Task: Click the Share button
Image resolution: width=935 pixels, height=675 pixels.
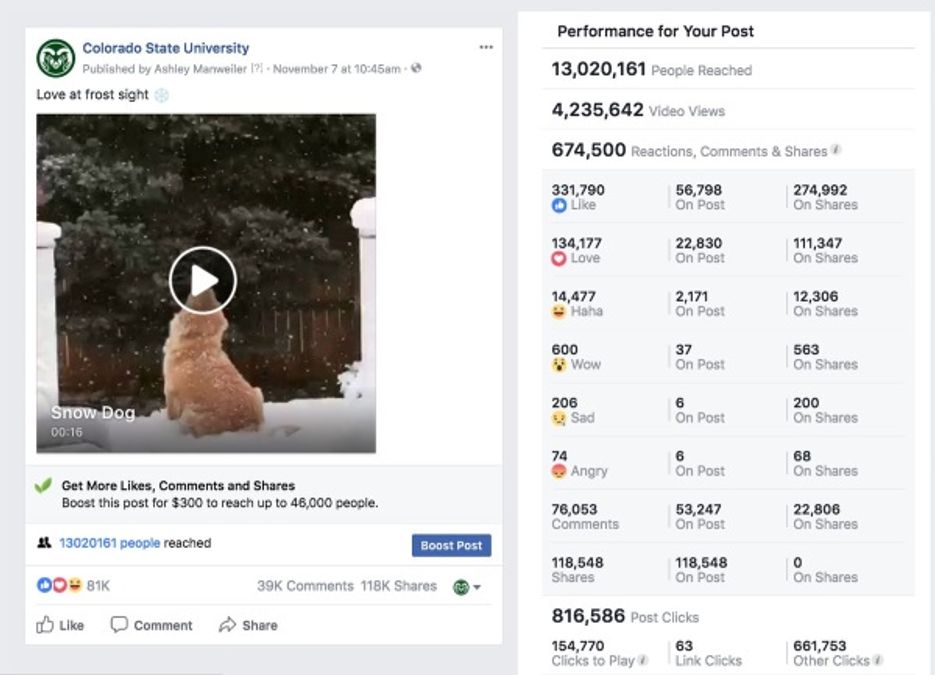Action: pyautogui.click(x=248, y=625)
